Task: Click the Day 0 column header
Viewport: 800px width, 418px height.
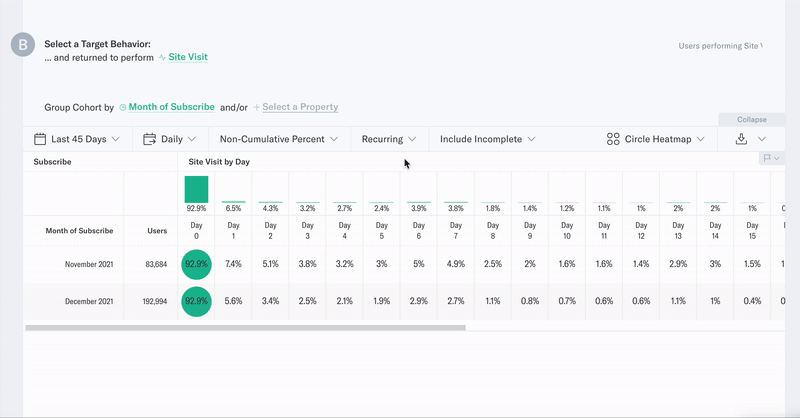Action: coord(196,231)
